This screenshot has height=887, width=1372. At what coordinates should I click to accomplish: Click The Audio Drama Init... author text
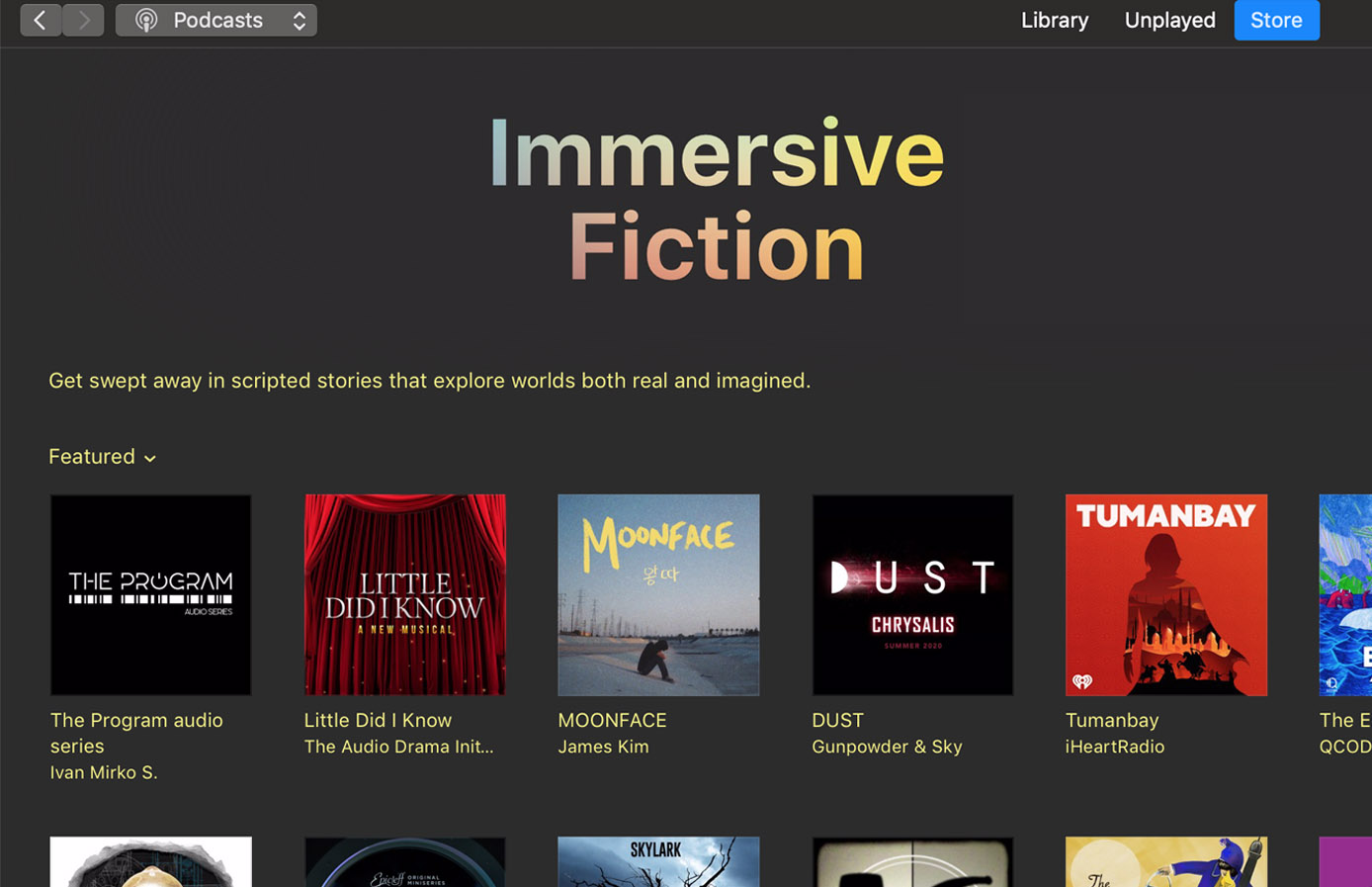click(398, 747)
